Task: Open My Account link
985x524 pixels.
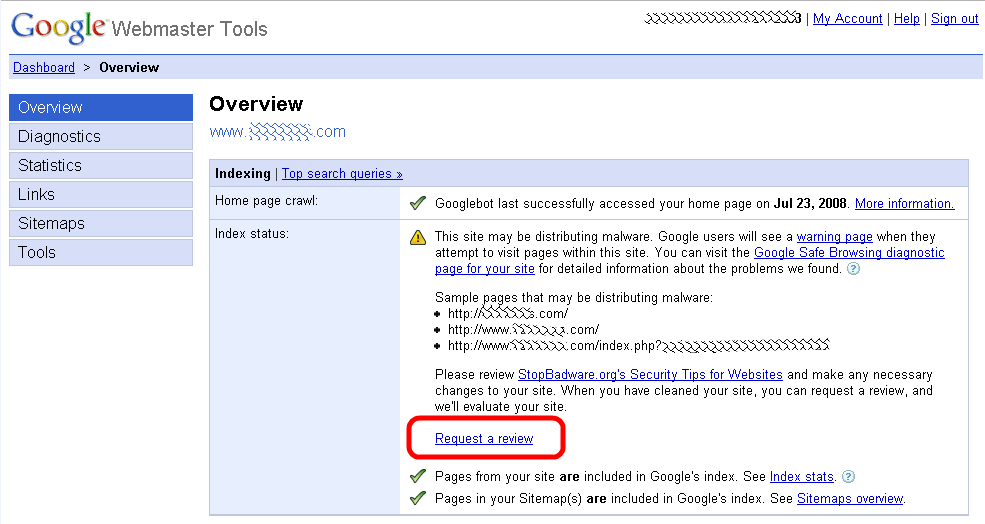Action: click(847, 18)
